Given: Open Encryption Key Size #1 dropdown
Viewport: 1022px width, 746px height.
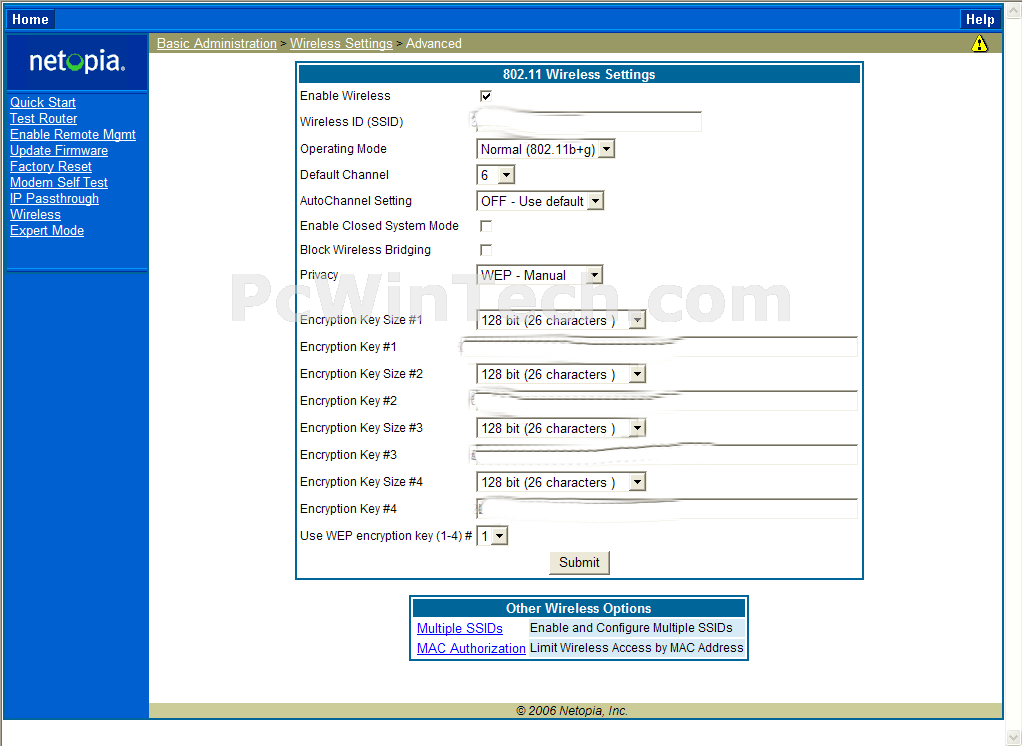Looking at the screenshot, I should click(561, 320).
